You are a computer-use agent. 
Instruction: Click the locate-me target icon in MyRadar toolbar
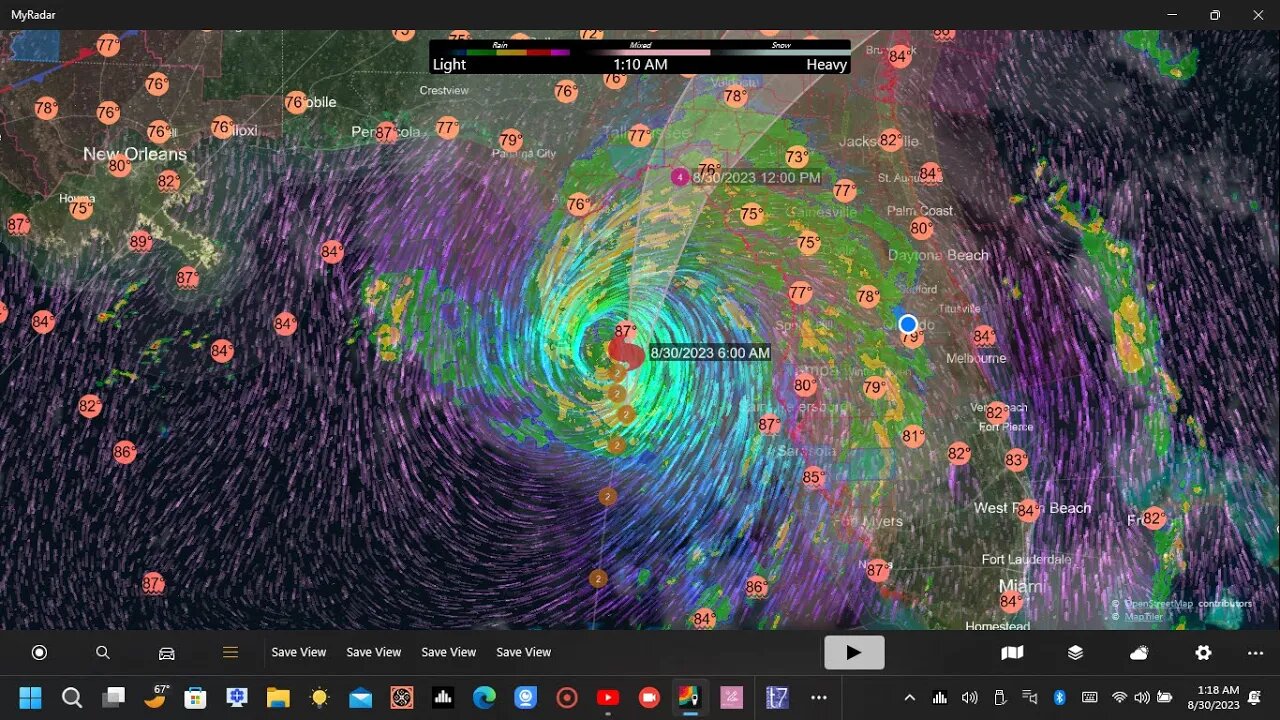40,652
